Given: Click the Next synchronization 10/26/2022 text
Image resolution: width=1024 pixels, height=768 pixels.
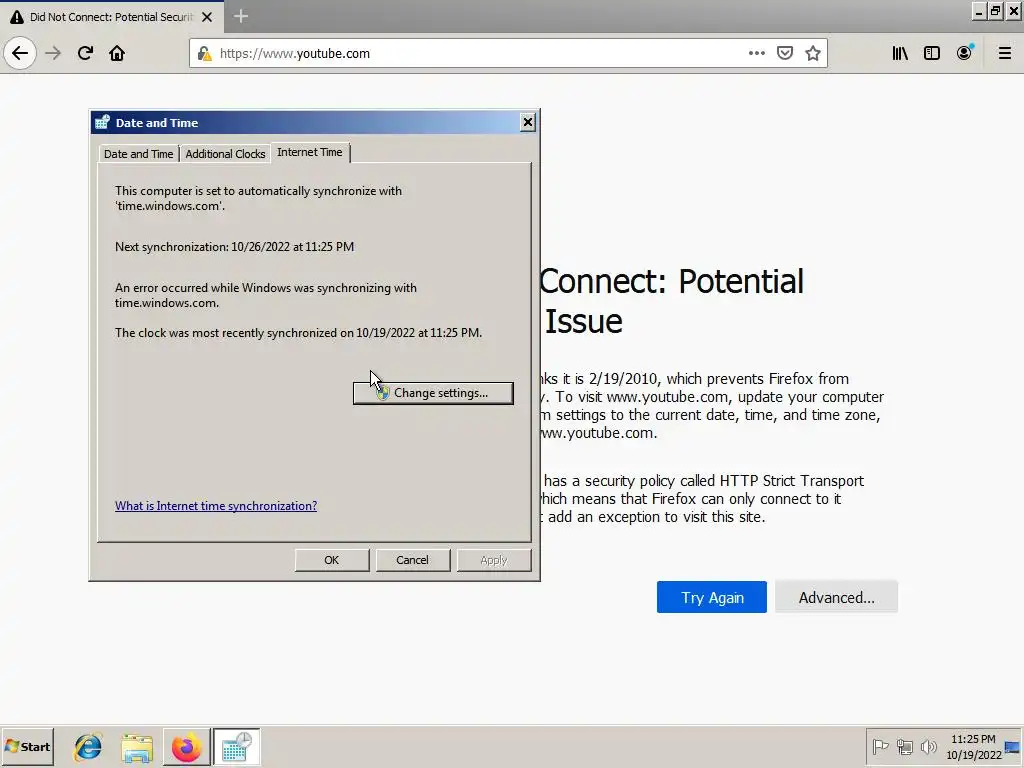Looking at the screenshot, I should [x=234, y=247].
